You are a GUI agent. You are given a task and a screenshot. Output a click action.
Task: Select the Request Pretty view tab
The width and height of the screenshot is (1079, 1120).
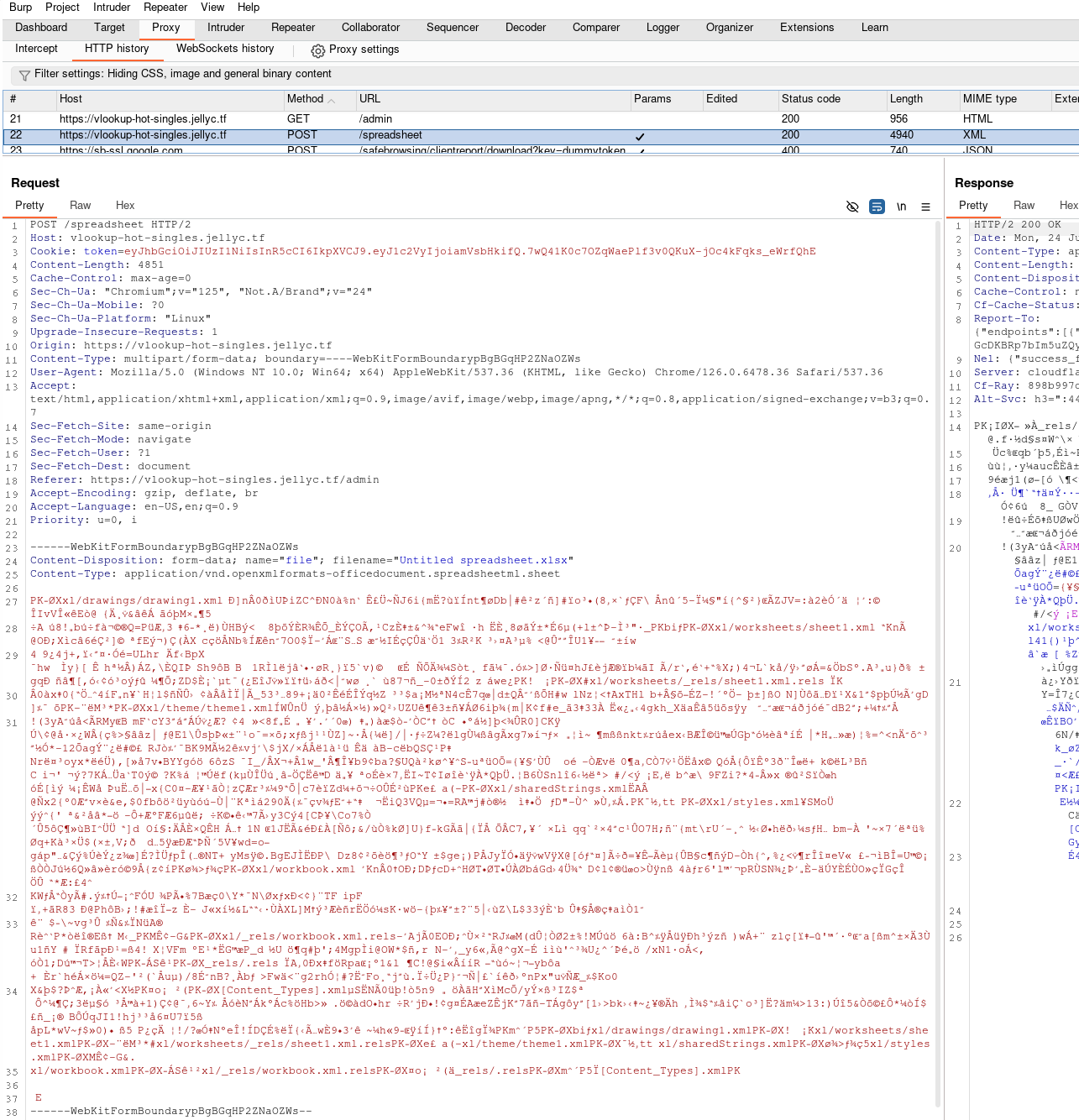click(x=29, y=206)
